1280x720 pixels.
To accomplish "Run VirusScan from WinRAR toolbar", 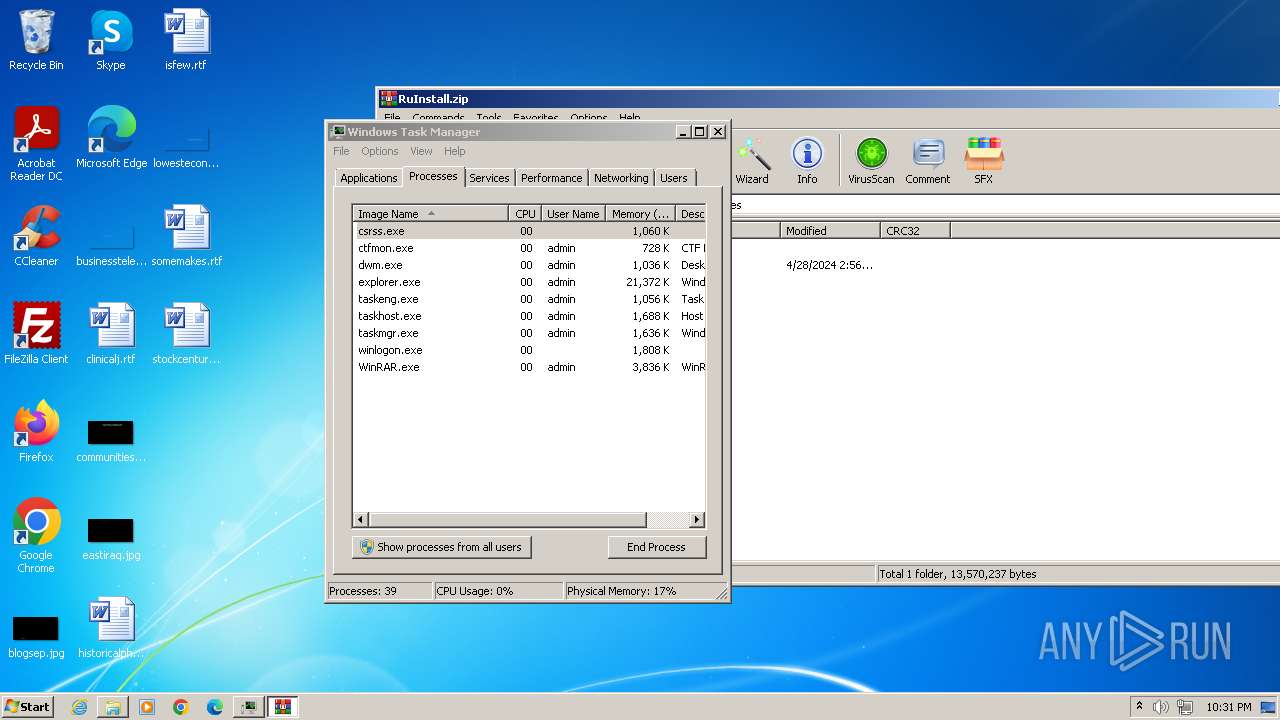I will coord(871,161).
